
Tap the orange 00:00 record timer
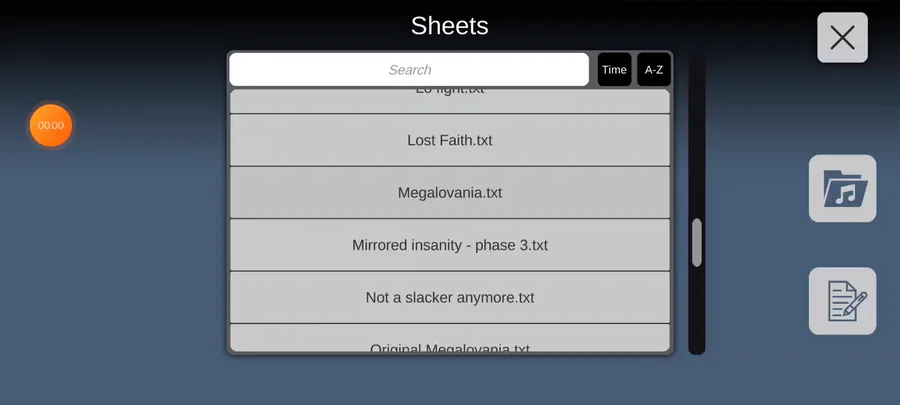coord(51,125)
